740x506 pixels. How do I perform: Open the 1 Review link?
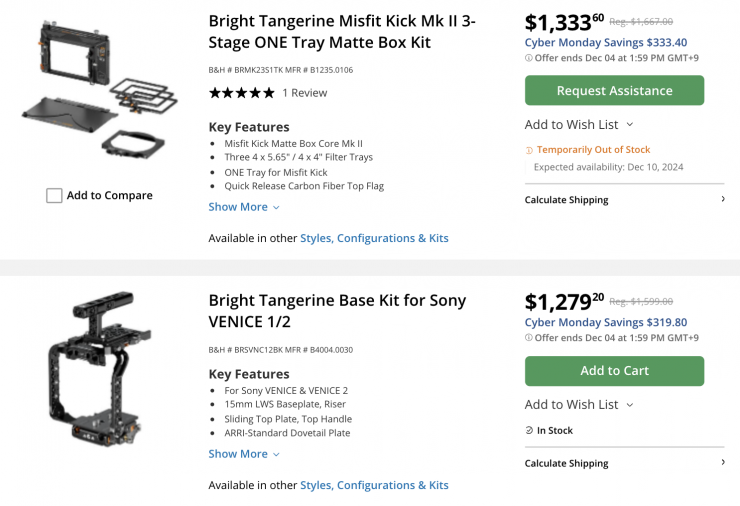pyautogui.click(x=304, y=93)
